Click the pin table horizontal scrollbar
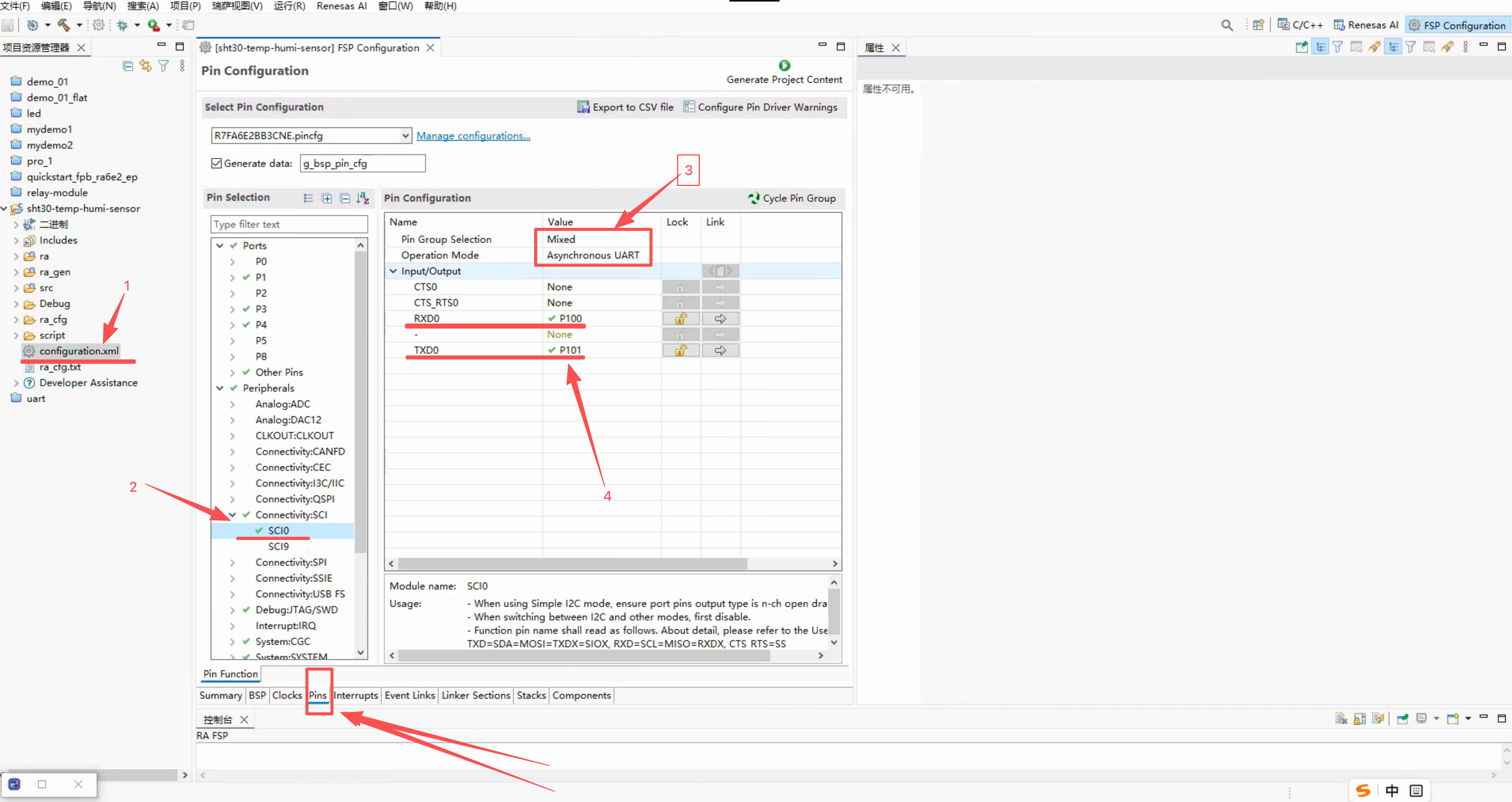Viewport: 1512px width, 802px height. [x=572, y=564]
